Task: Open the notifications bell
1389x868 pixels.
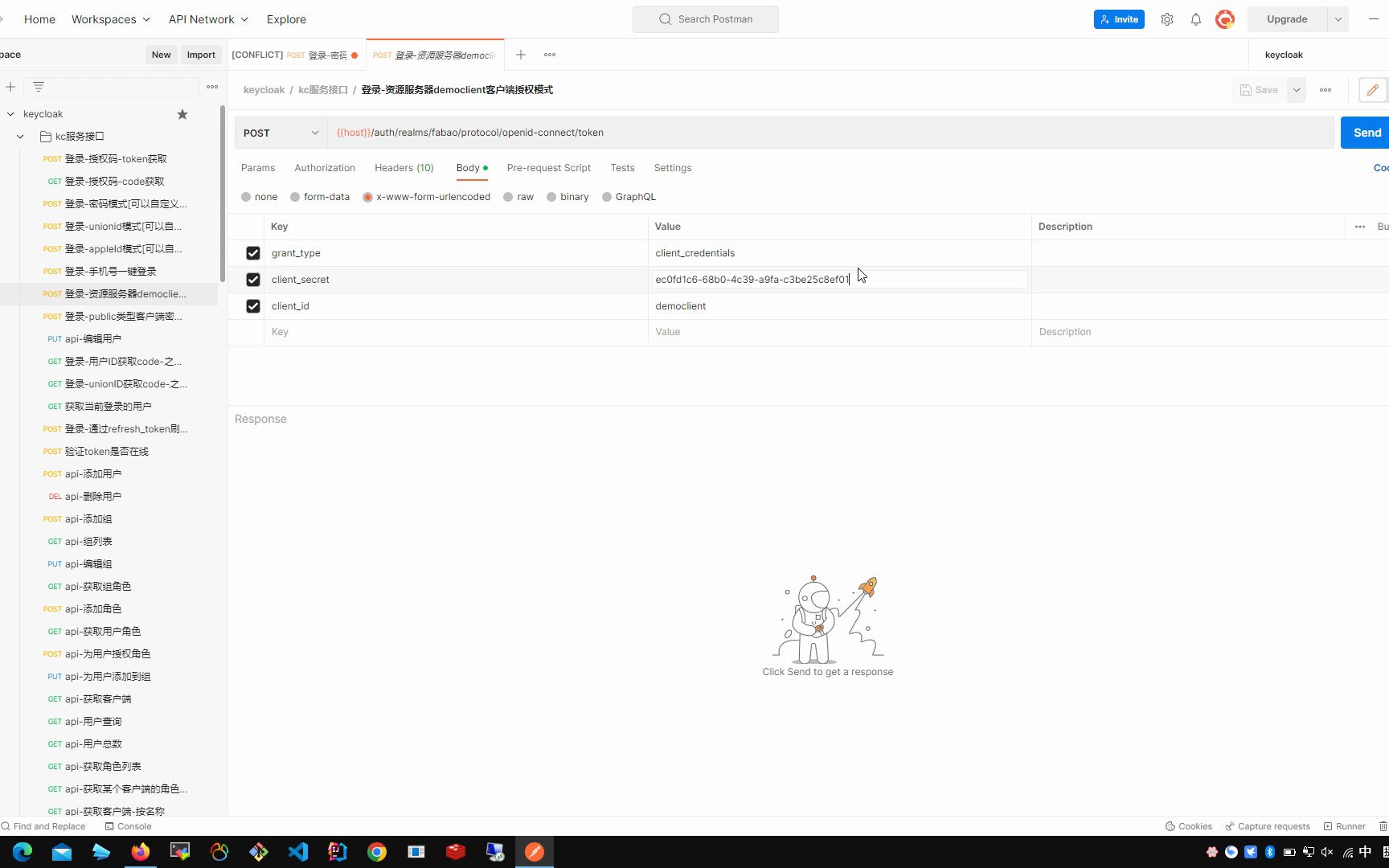Action: click(1196, 19)
